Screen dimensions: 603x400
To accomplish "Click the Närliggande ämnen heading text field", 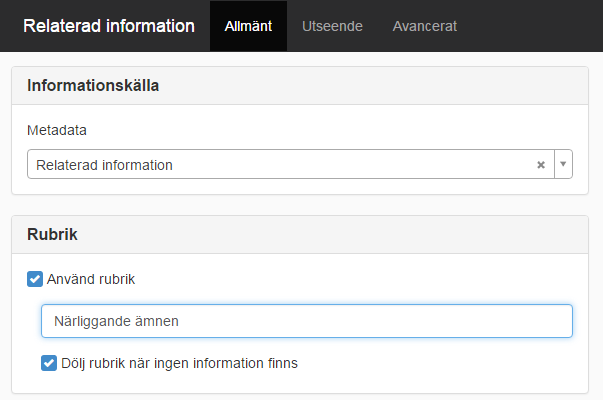I will (307, 321).
